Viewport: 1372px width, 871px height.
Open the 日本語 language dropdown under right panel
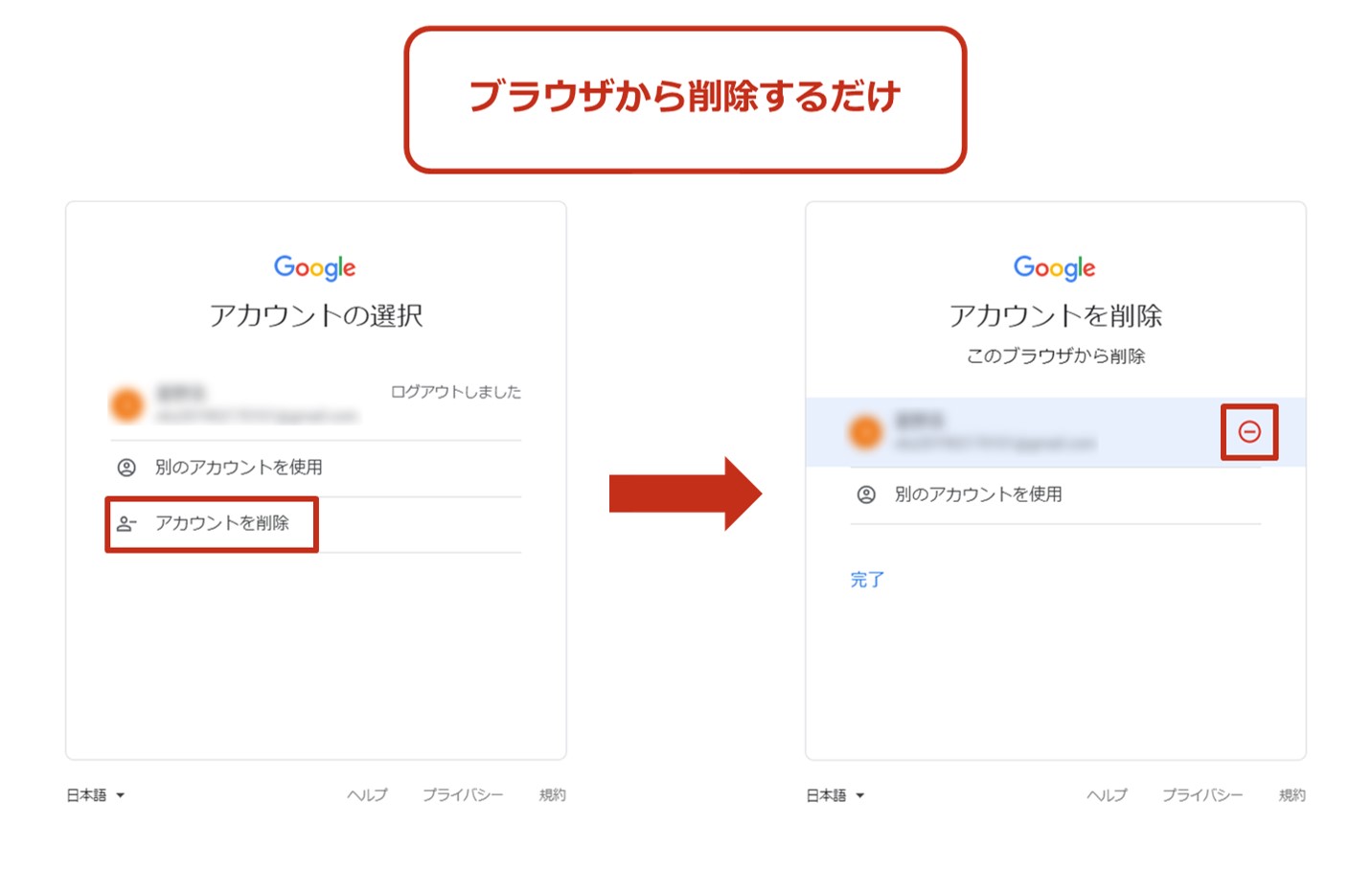pos(835,795)
